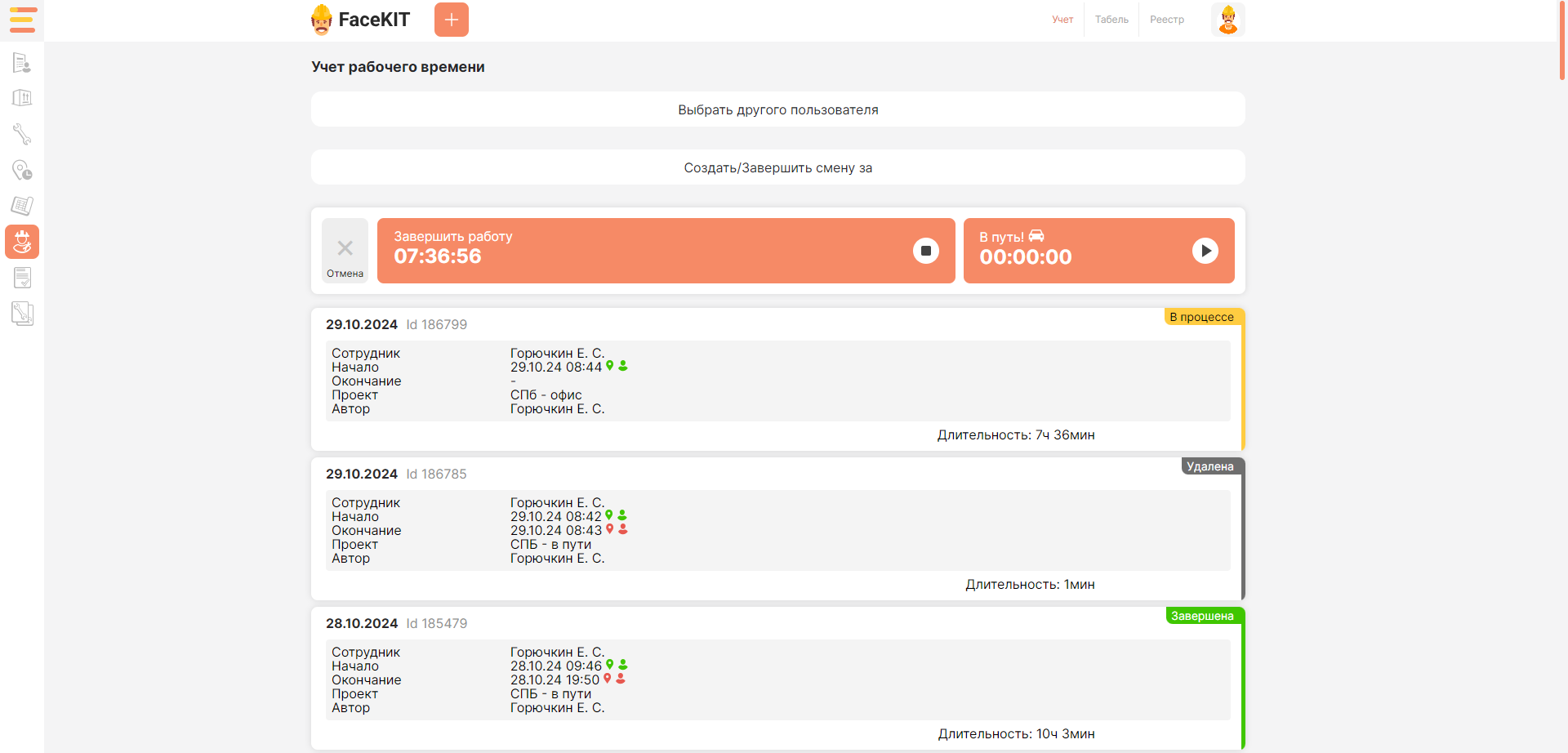
Task: Select the active worker helmet sidebar icon
Action: 22,242
